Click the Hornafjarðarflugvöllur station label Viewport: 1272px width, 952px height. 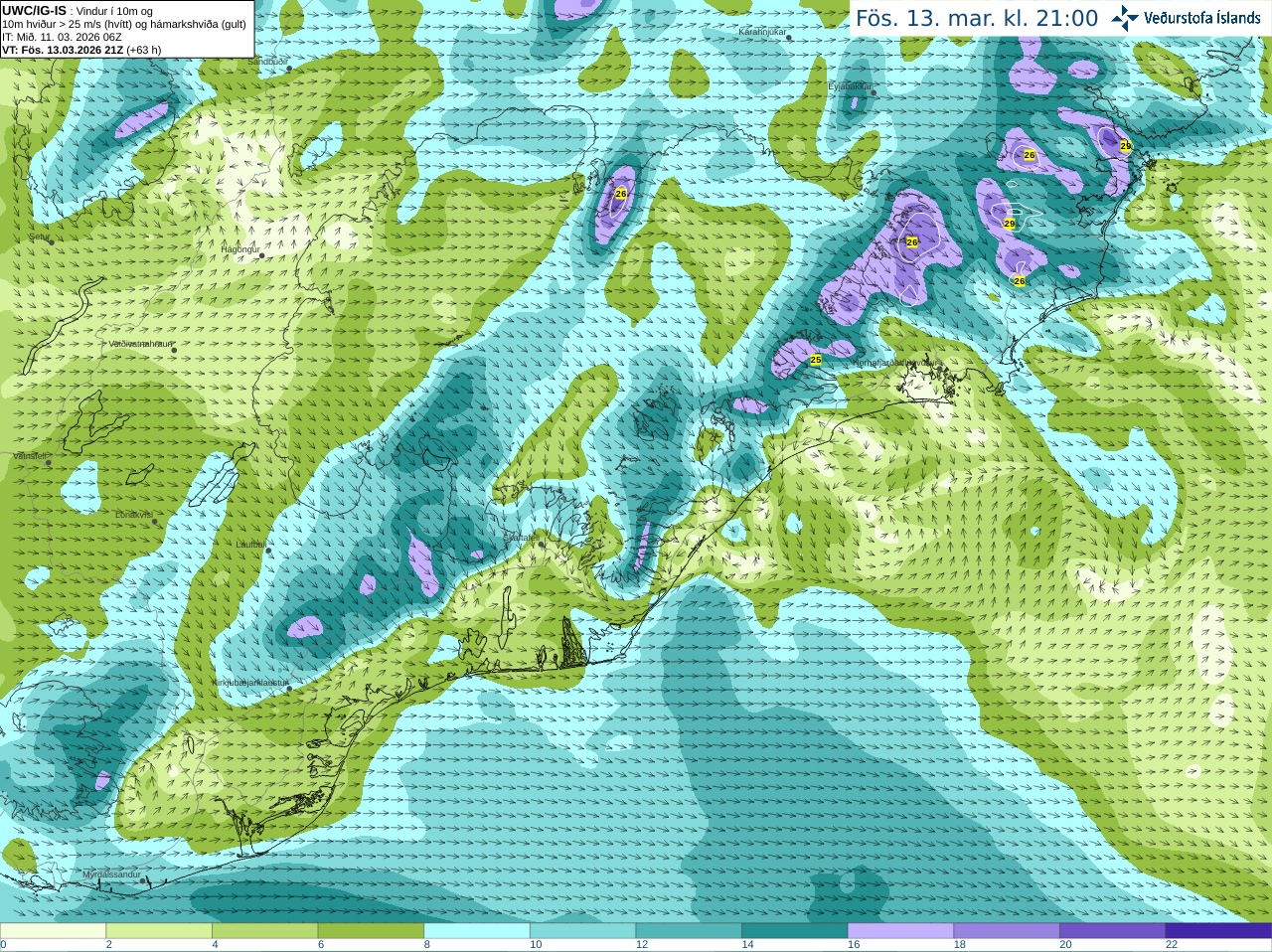coord(898,363)
